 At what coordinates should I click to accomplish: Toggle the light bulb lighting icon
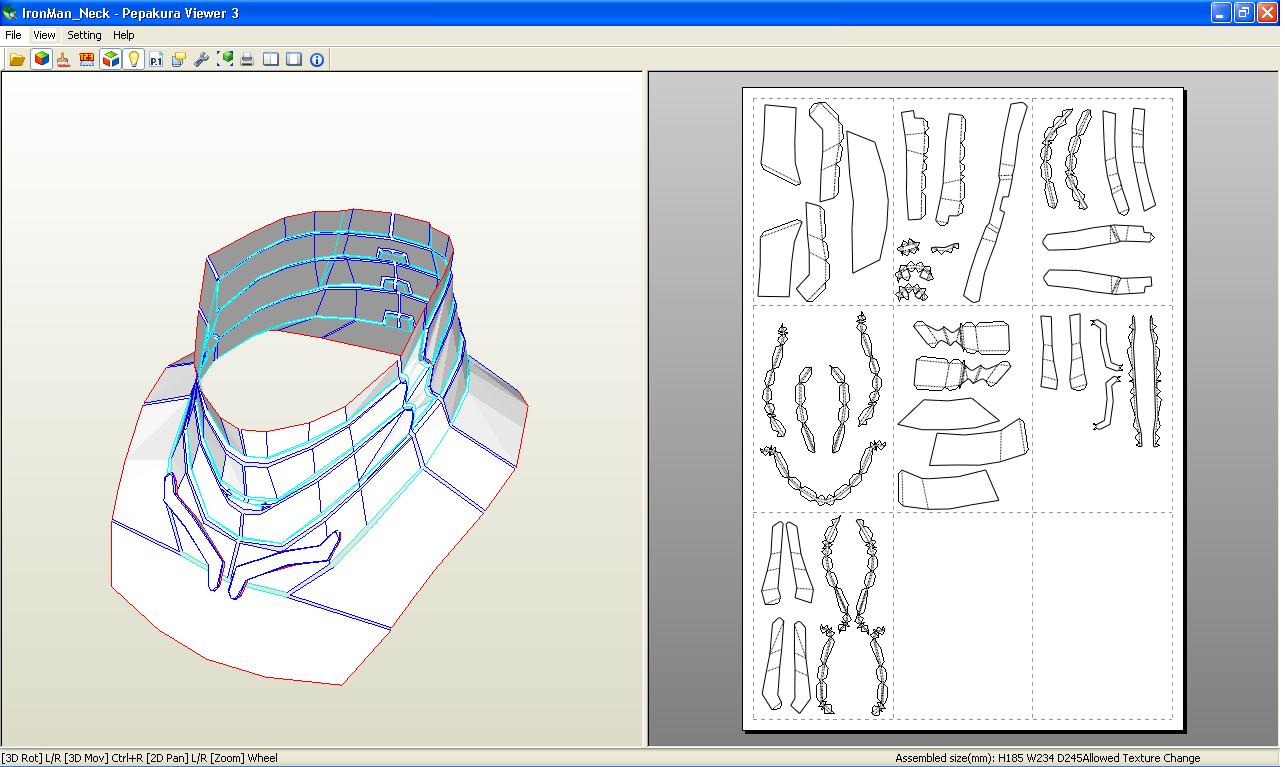click(x=133, y=59)
